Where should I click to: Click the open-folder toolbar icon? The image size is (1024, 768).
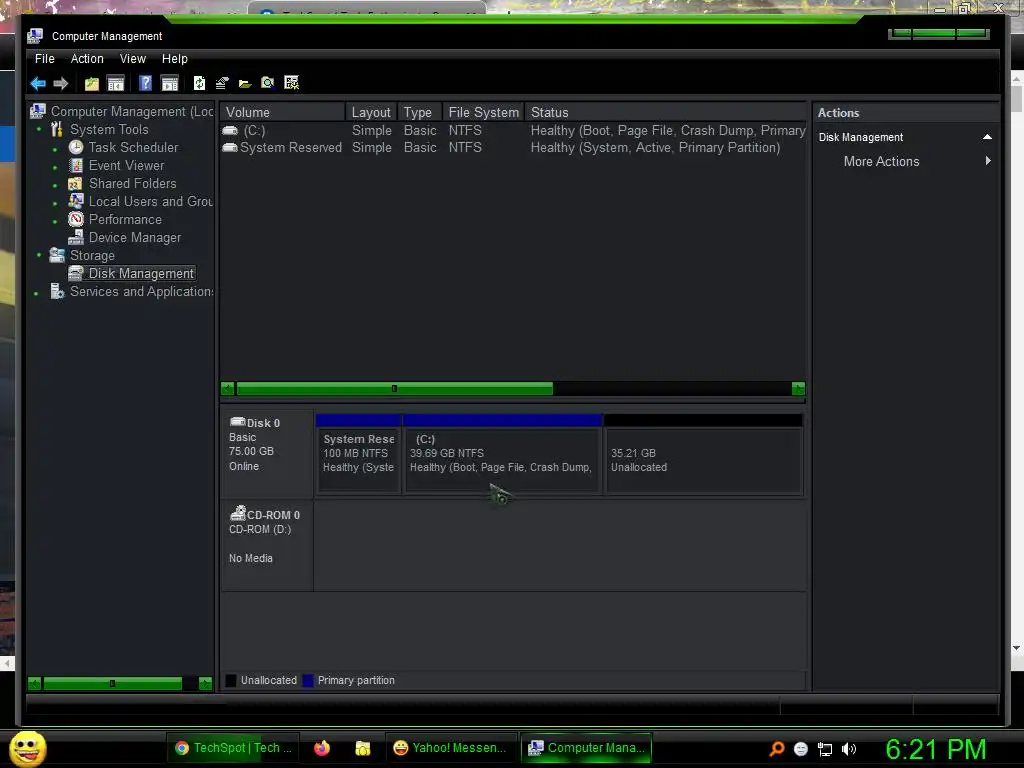click(x=245, y=84)
